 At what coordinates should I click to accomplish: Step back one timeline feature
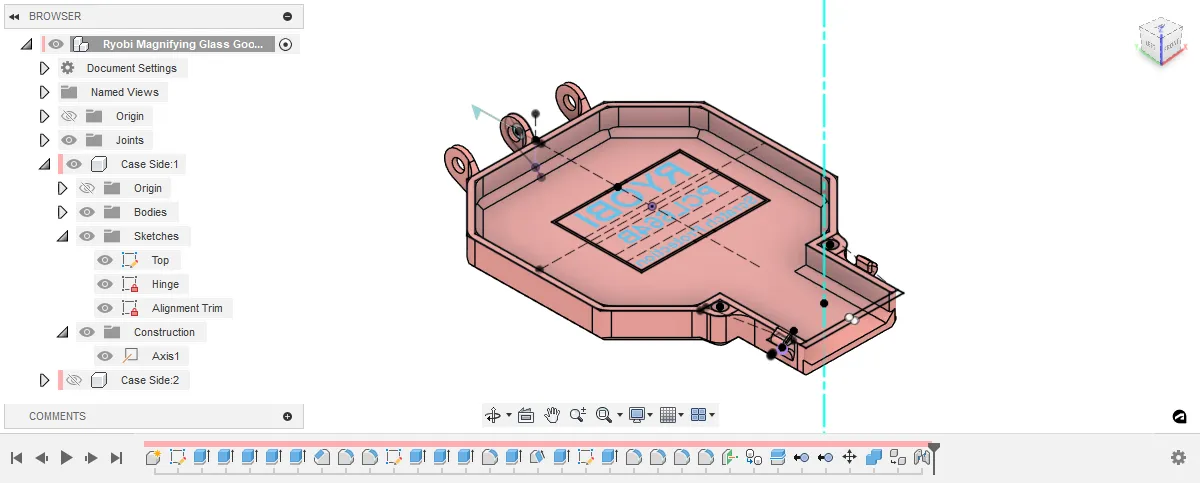(x=42, y=458)
